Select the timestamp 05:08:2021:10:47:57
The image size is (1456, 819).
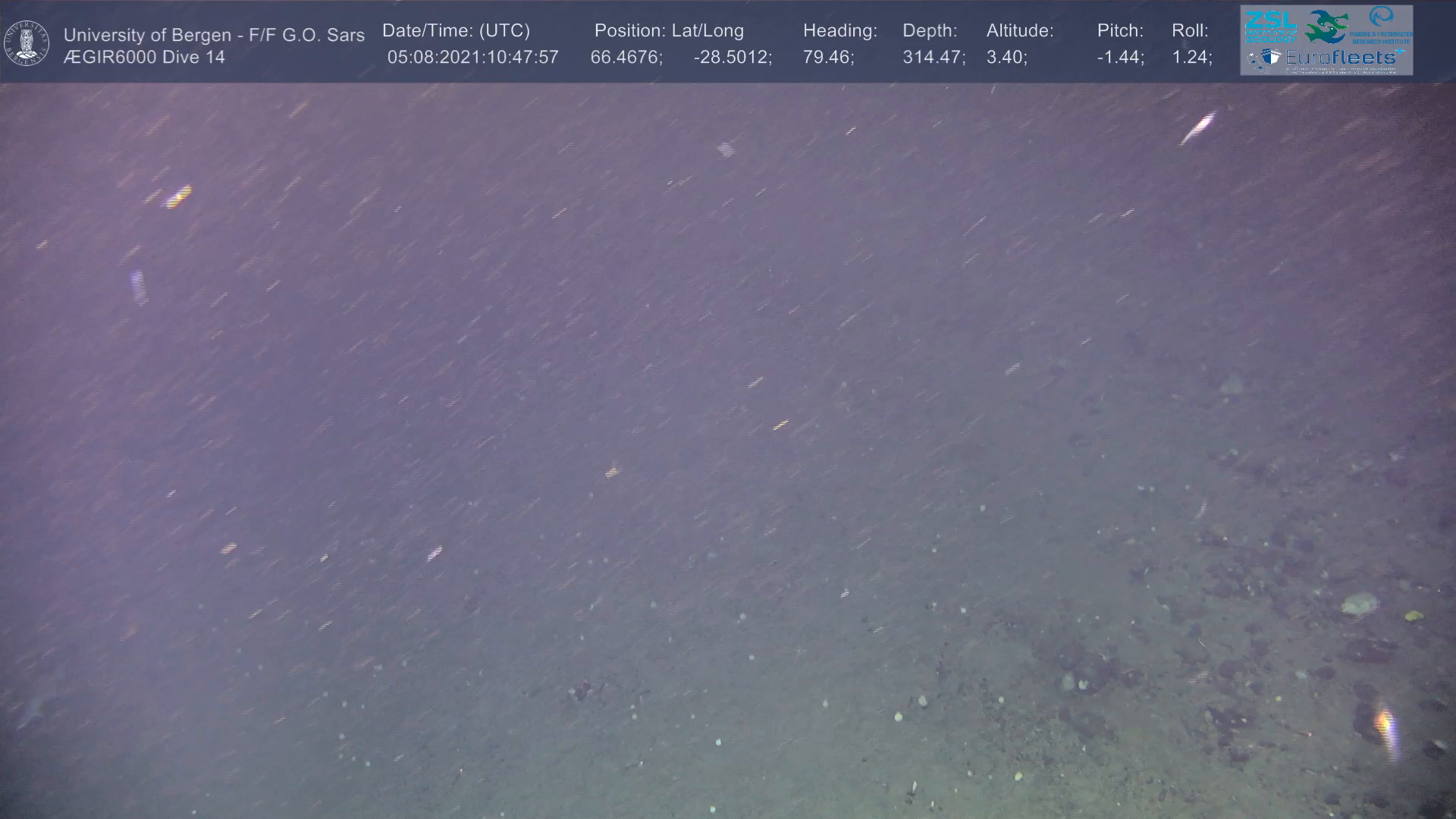472,58
